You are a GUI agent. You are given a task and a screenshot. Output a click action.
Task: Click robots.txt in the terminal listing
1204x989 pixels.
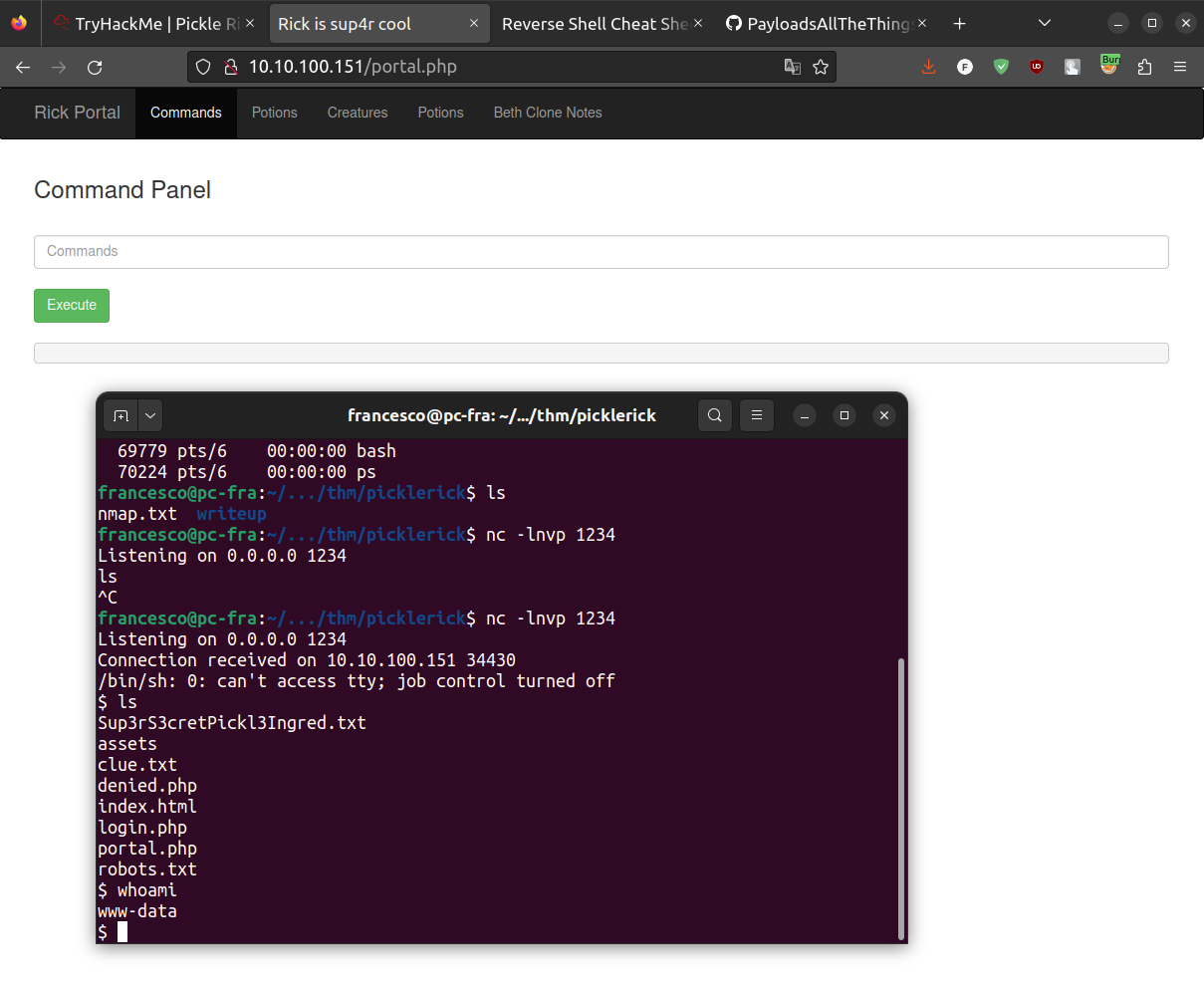147,869
